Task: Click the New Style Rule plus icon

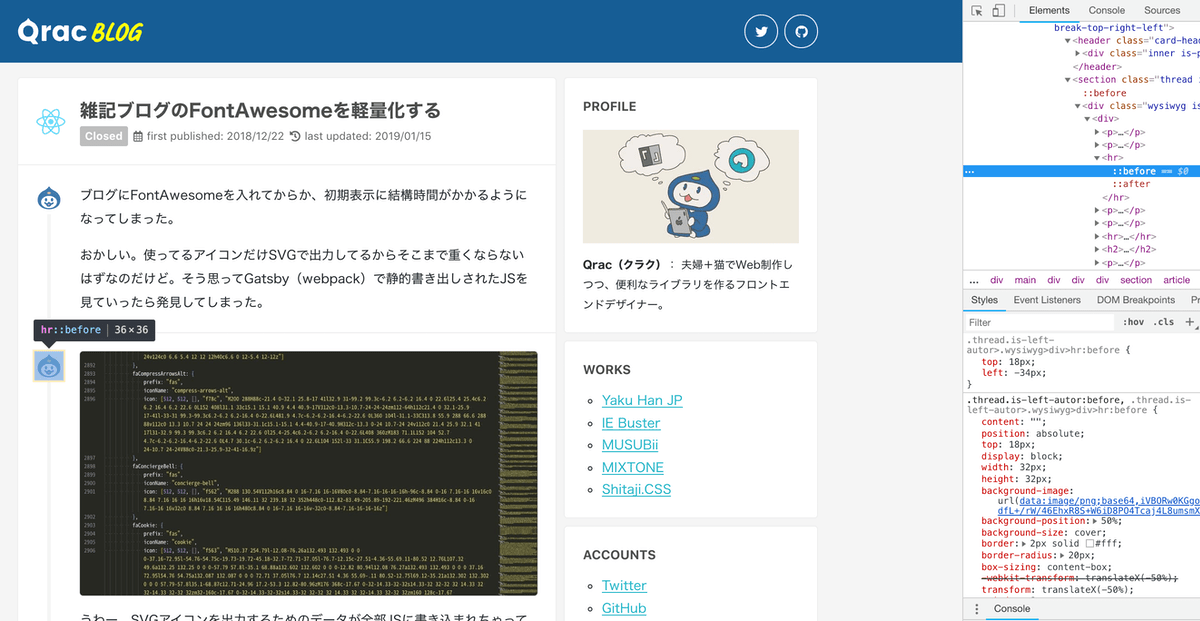Action: click(1190, 321)
